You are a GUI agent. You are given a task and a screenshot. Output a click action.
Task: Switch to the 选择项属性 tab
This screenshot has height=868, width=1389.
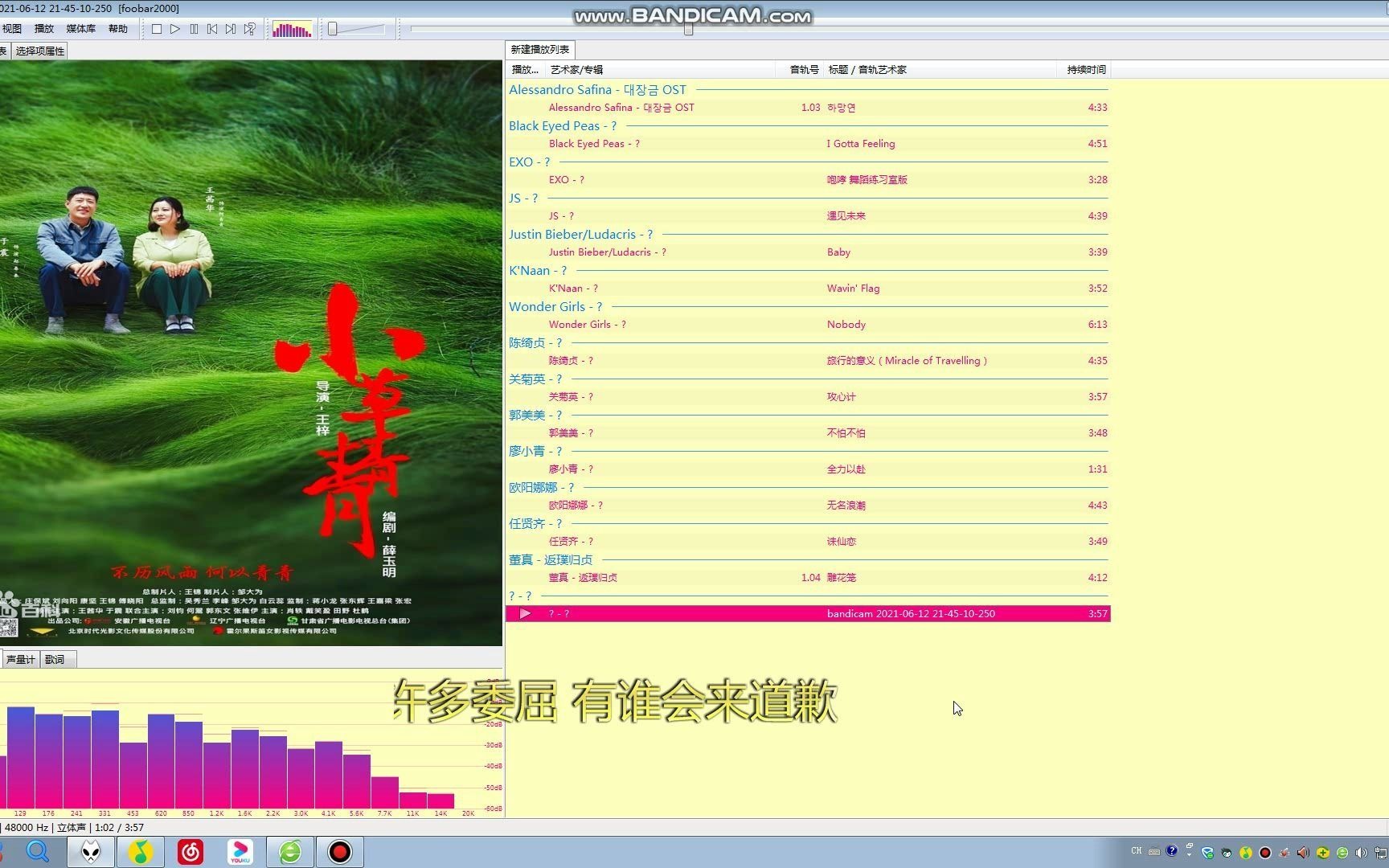(x=40, y=51)
